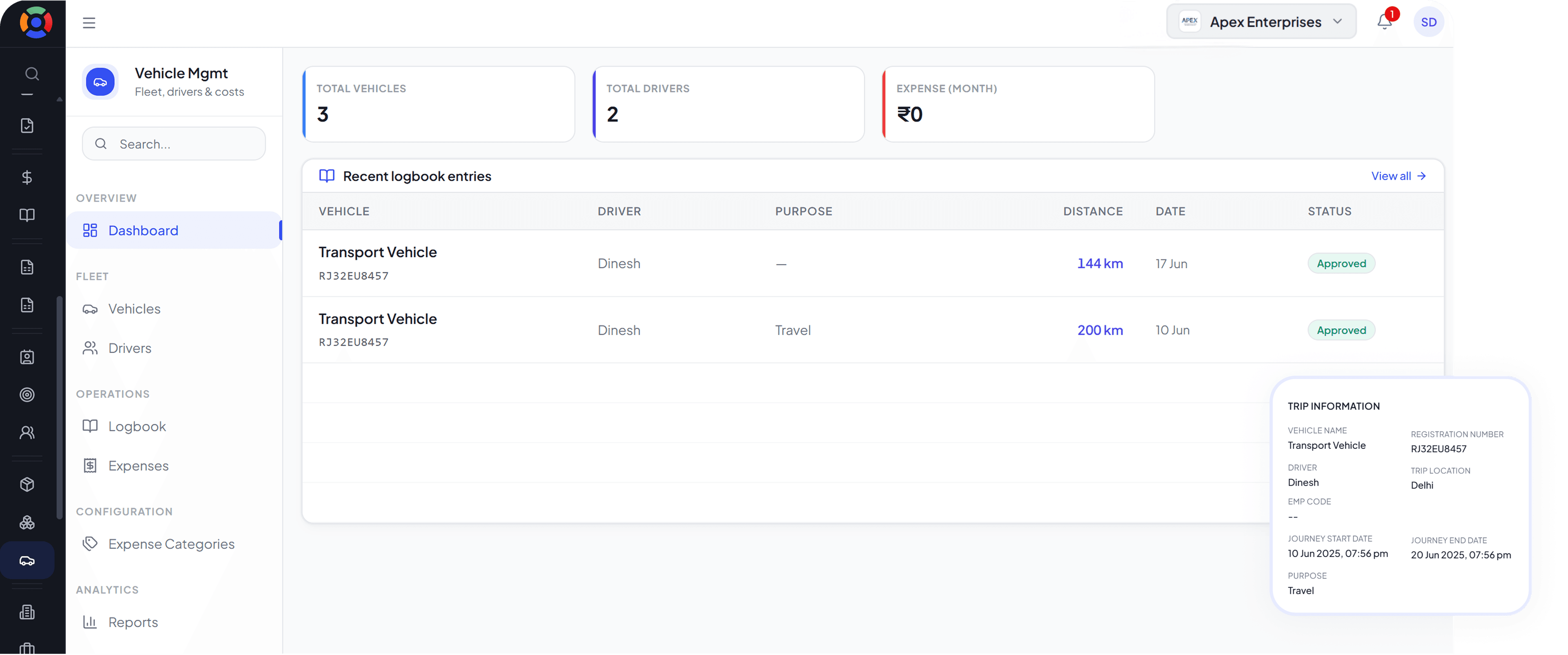Image resolution: width=1568 pixels, height=655 pixels.
Task: Click the app logo at top left
Action: point(36,22)
